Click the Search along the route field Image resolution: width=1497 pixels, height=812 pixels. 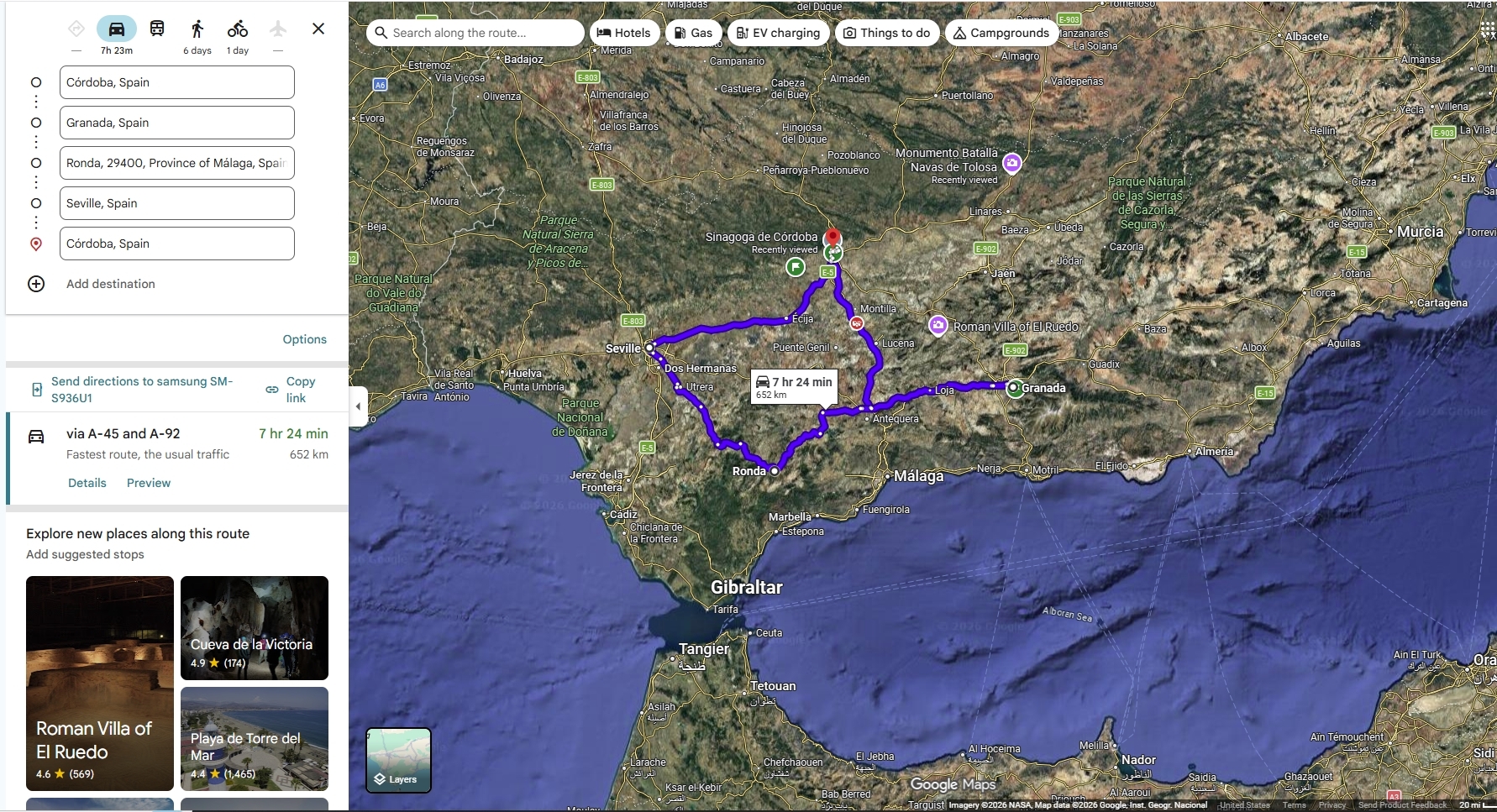pyautogui.click(x=475, y=33)
